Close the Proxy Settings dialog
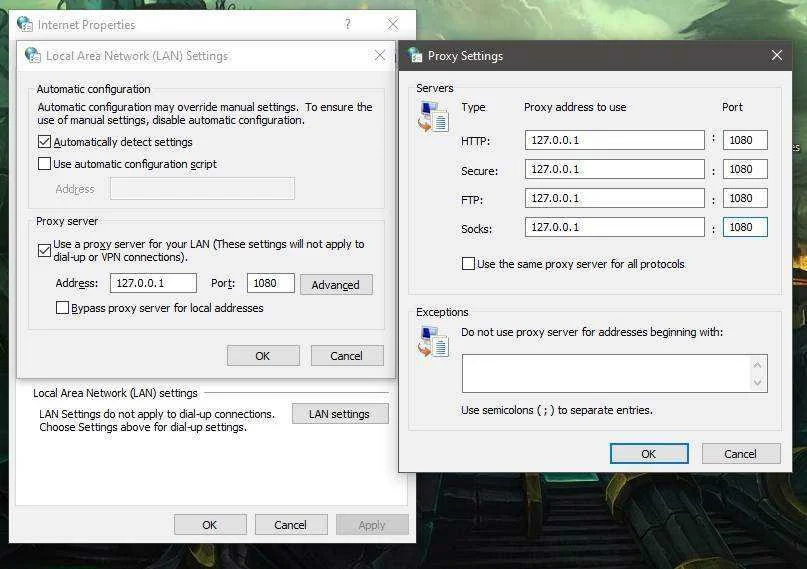 coord(777,55)
